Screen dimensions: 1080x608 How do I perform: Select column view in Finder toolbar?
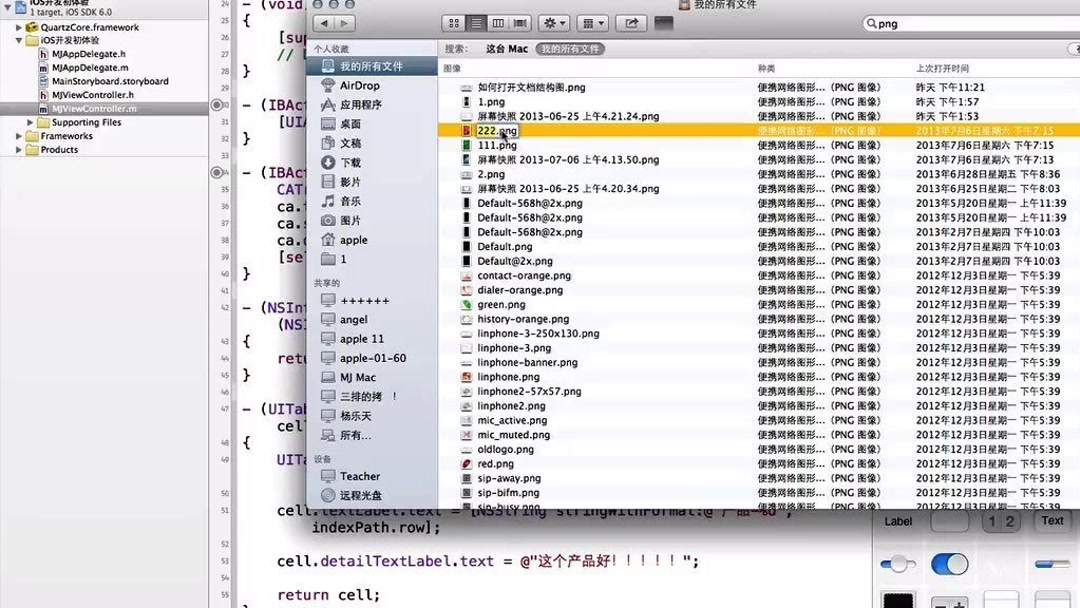click(x=497, y=22)
